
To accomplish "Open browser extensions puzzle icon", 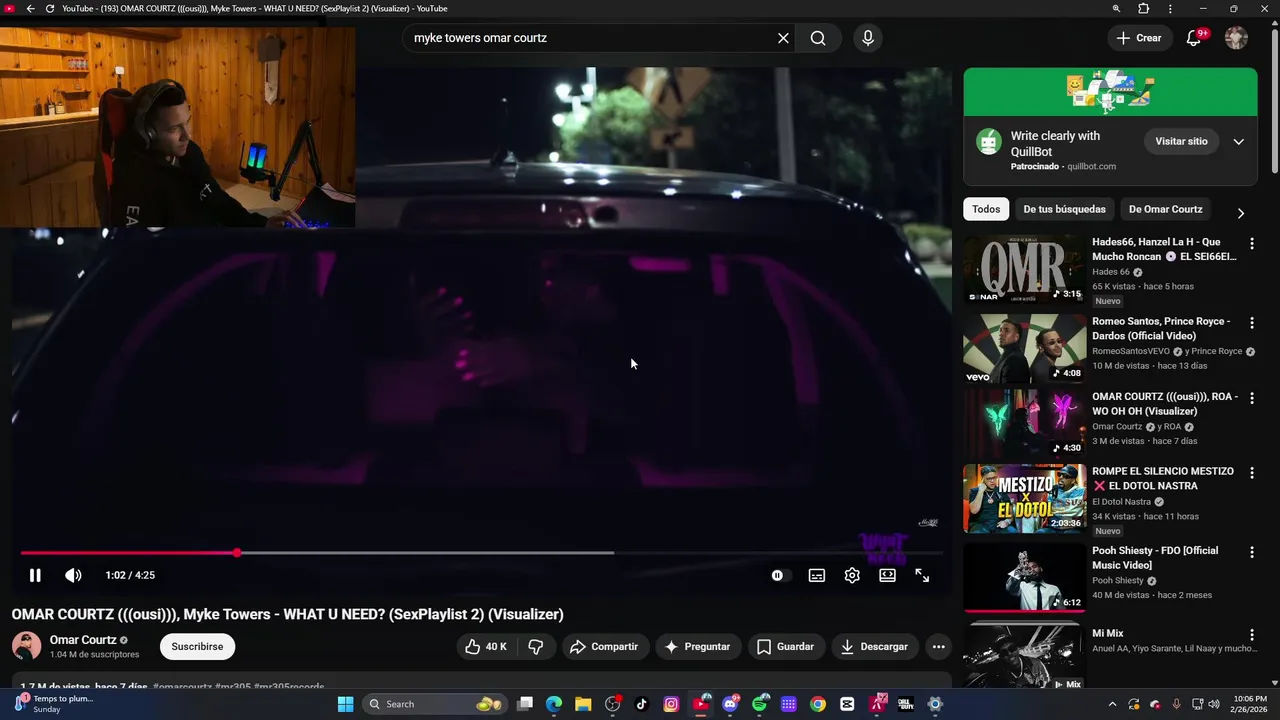I will point(1144,8).
